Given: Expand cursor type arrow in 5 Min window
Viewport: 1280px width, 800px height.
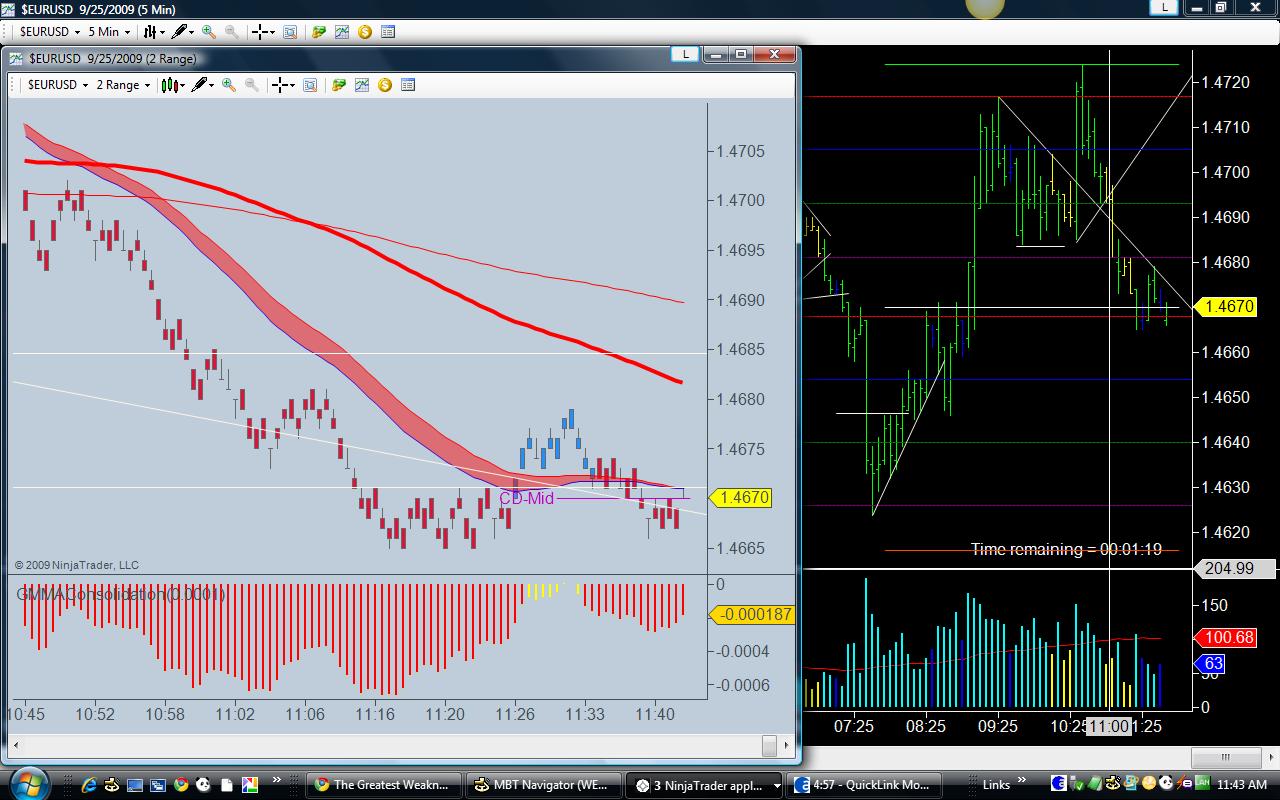Looking at the screenshot, I should (x=273, y=32).
